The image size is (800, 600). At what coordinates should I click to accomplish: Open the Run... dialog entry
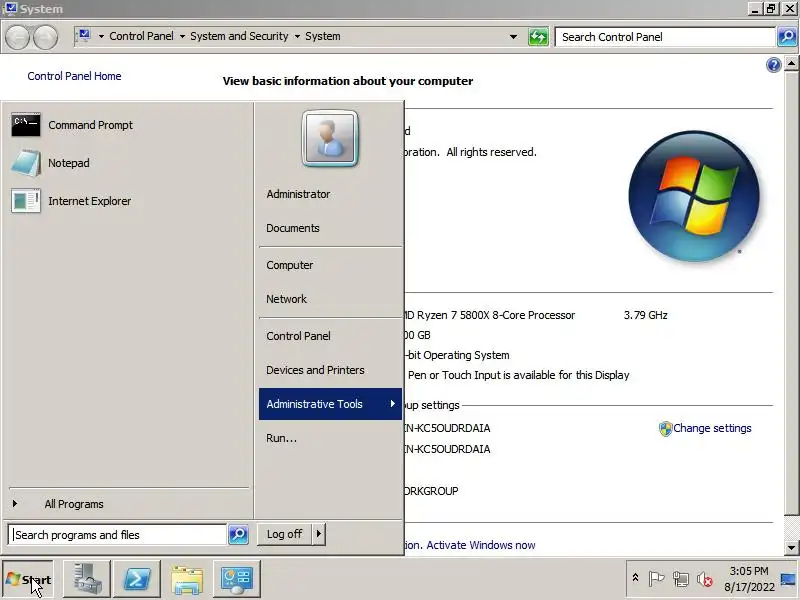330,438
